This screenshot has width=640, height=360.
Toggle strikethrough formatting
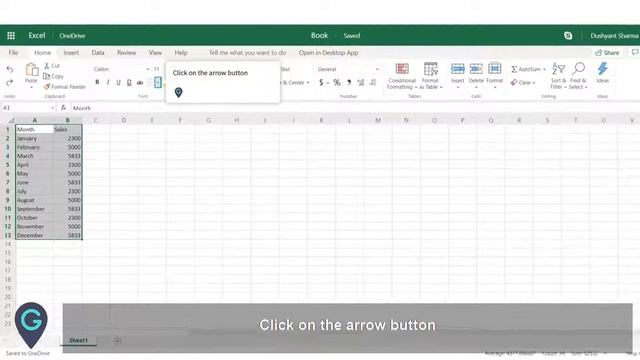(x=140, y=82)
